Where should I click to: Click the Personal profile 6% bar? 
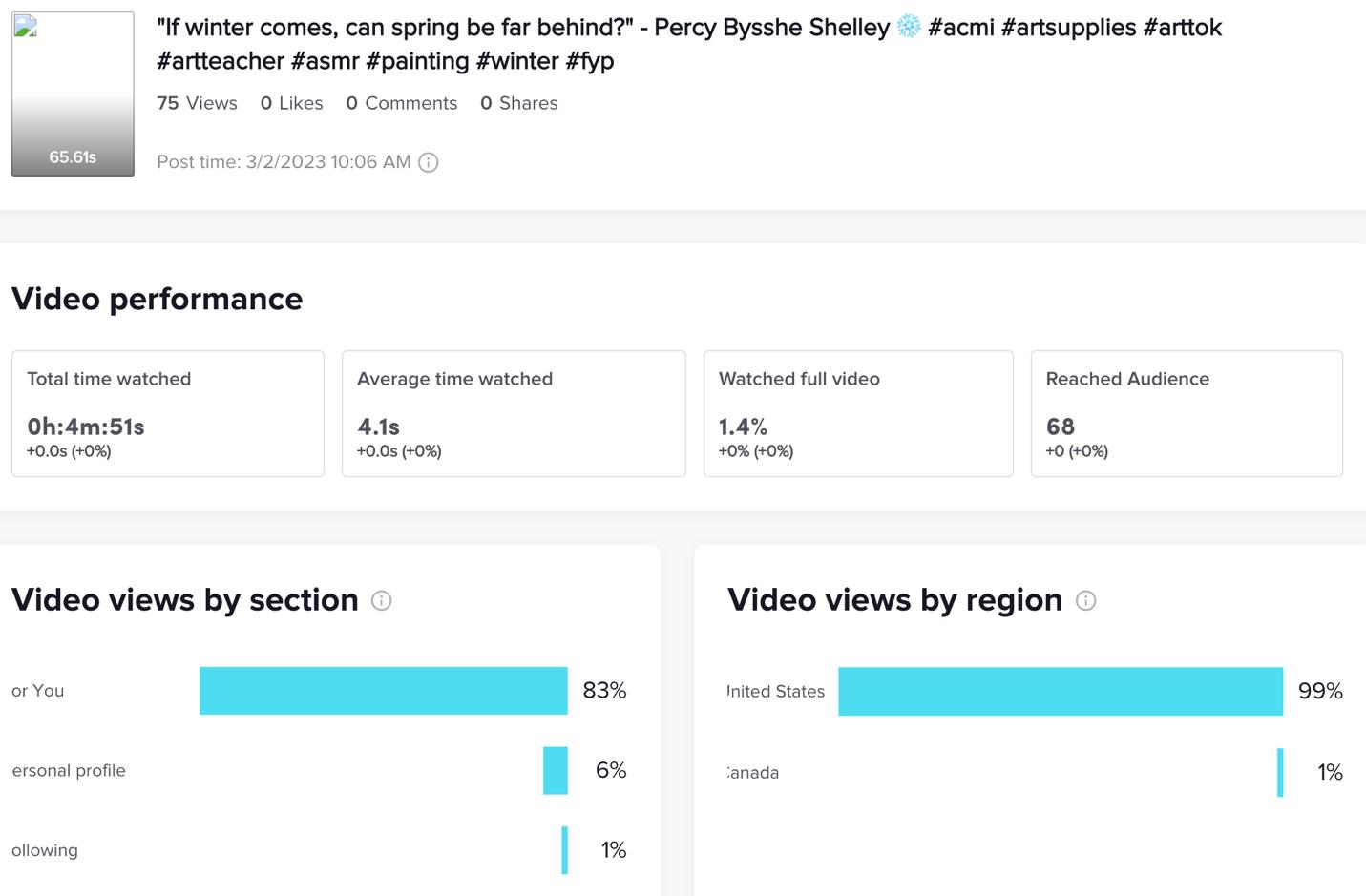pyautogui.click(x=556, y=770)
